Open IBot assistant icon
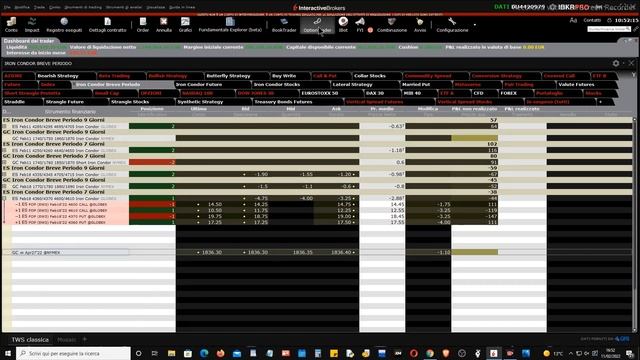Image resolution: width=640 pixels, height=360 pixels. (343, 24)
